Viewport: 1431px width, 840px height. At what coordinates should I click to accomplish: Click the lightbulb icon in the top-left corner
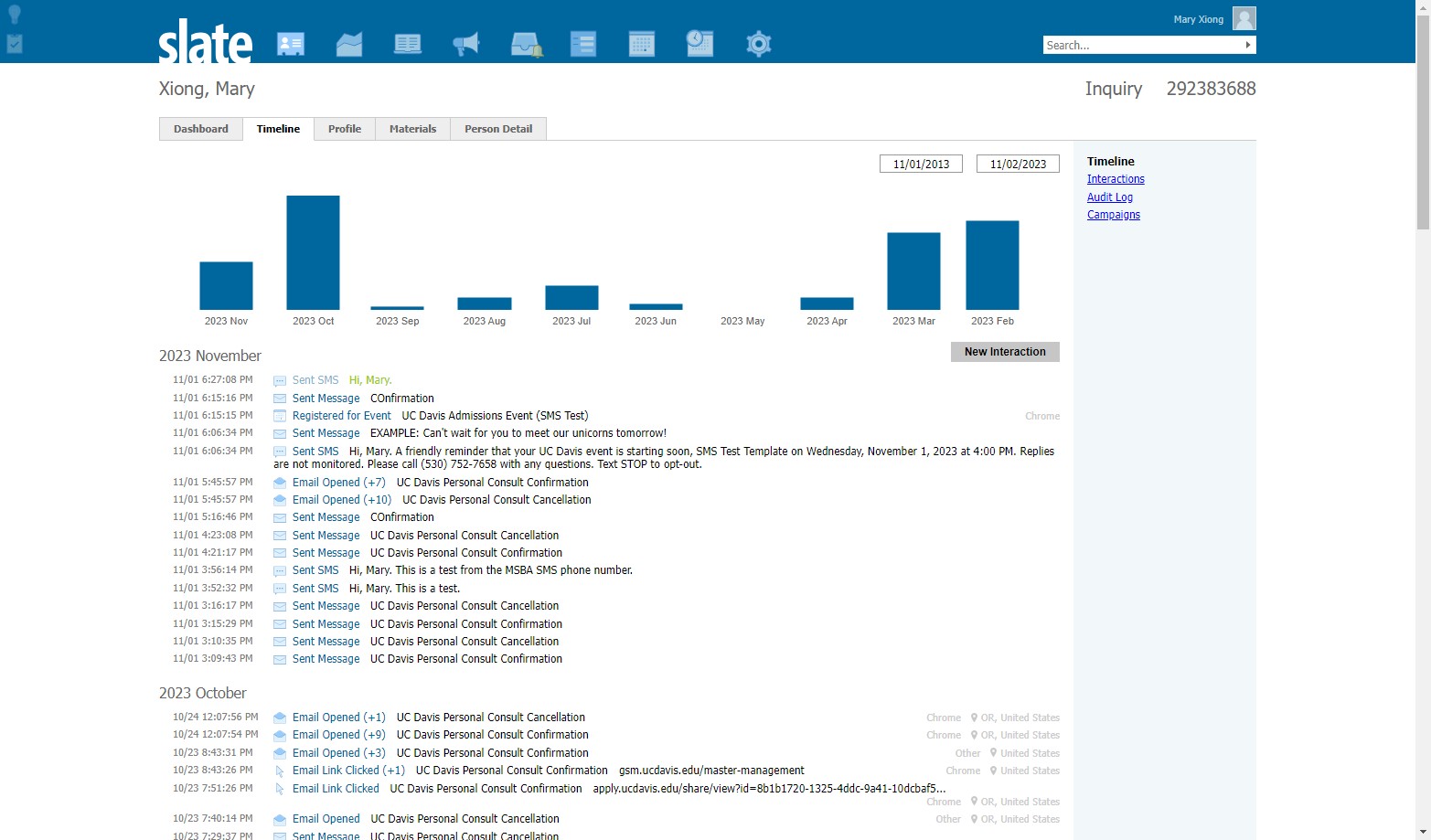15,14
